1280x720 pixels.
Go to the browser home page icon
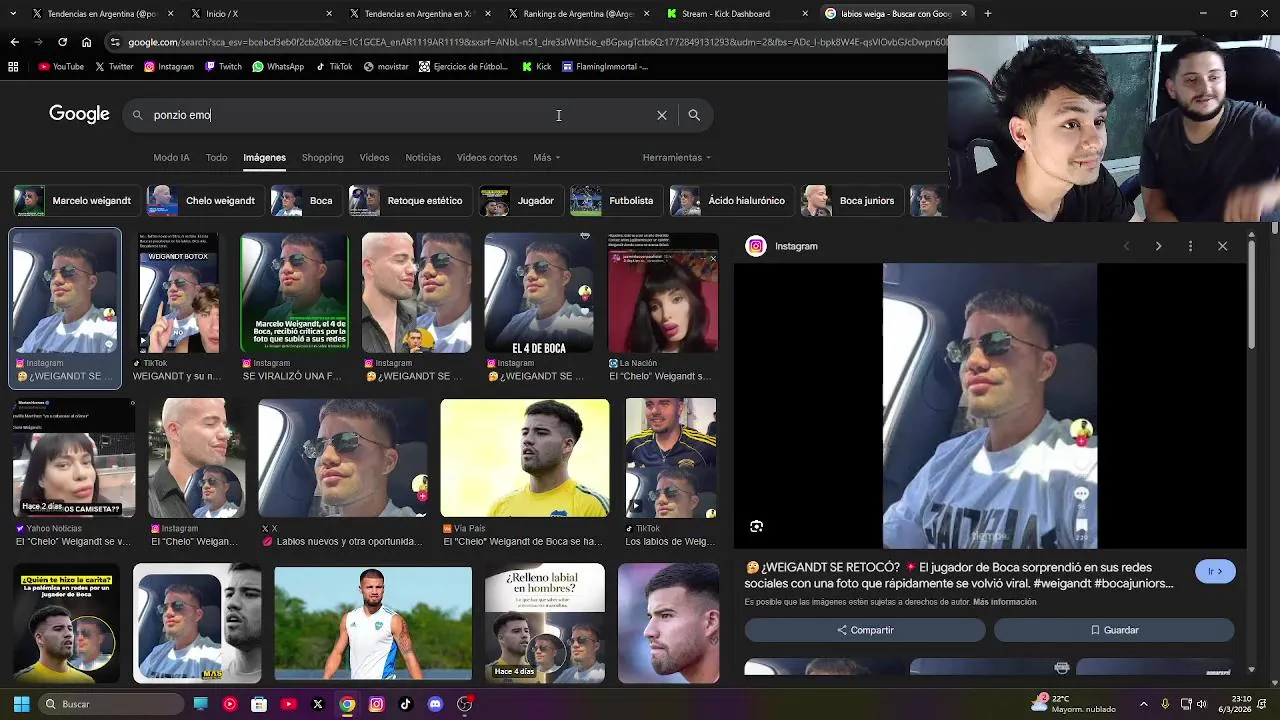[x=86, y=42]
